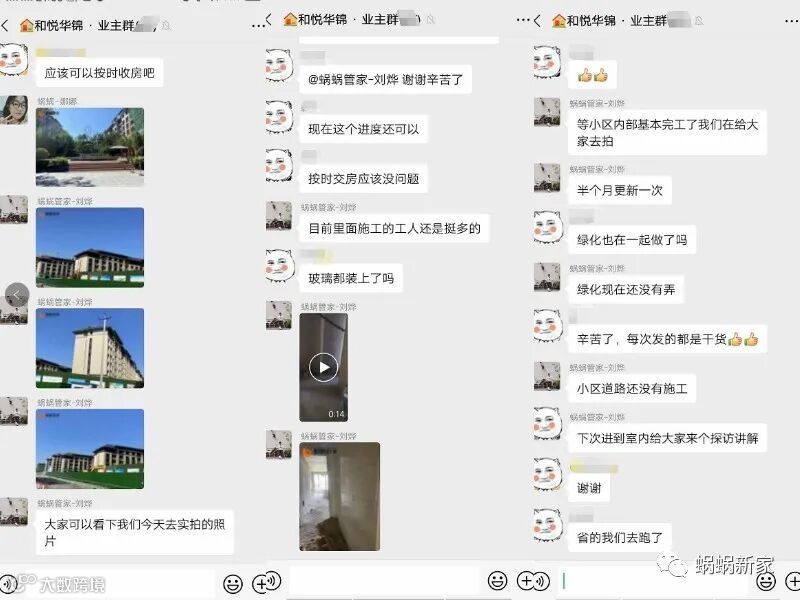Image resolution: width=800 pixels, height=600 pixels.
Task: Open emoji picker in the right chat
Action: click(x=766, y=581)
